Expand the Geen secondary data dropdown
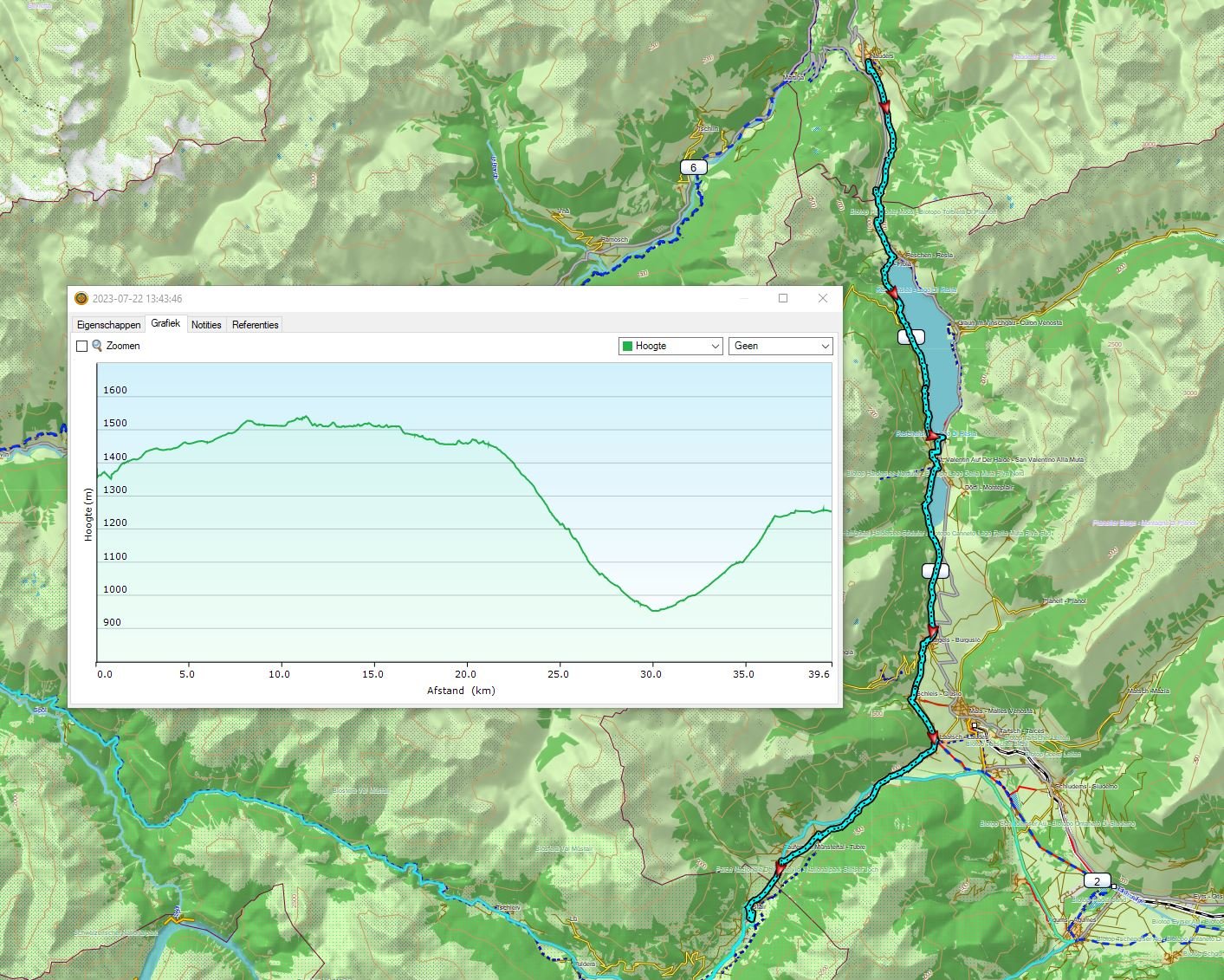 click(x=780, y=346)
